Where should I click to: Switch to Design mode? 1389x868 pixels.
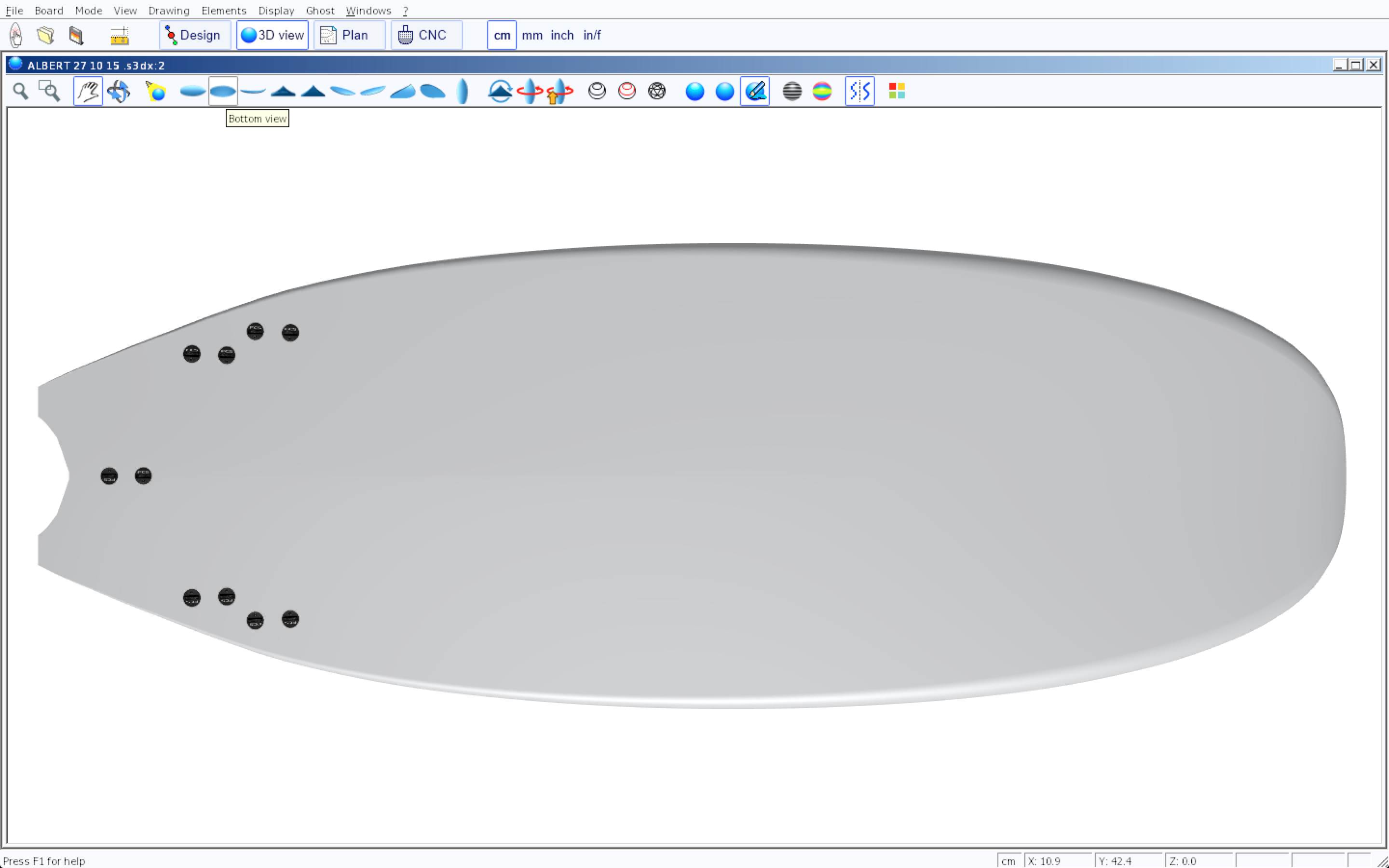194,35
